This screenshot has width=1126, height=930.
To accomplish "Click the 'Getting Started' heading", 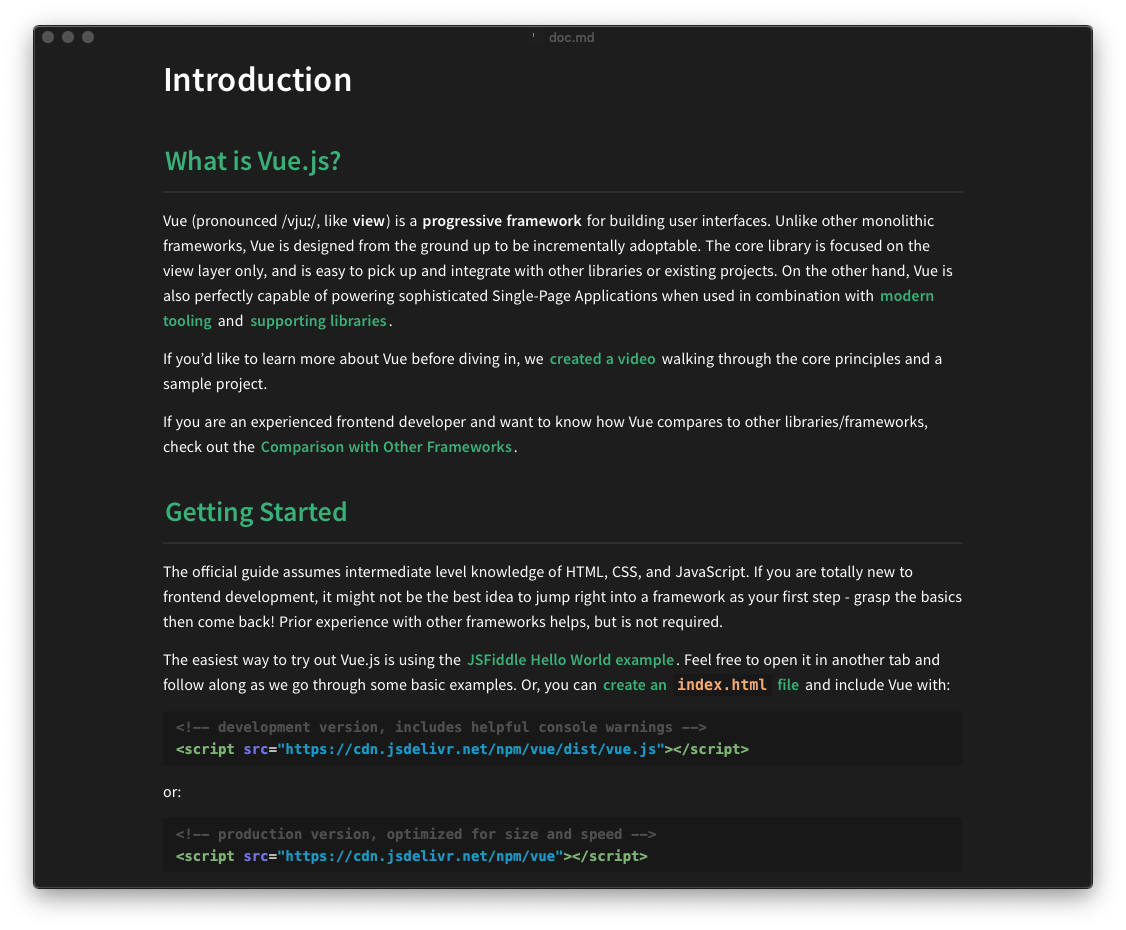I will [256, 512].
